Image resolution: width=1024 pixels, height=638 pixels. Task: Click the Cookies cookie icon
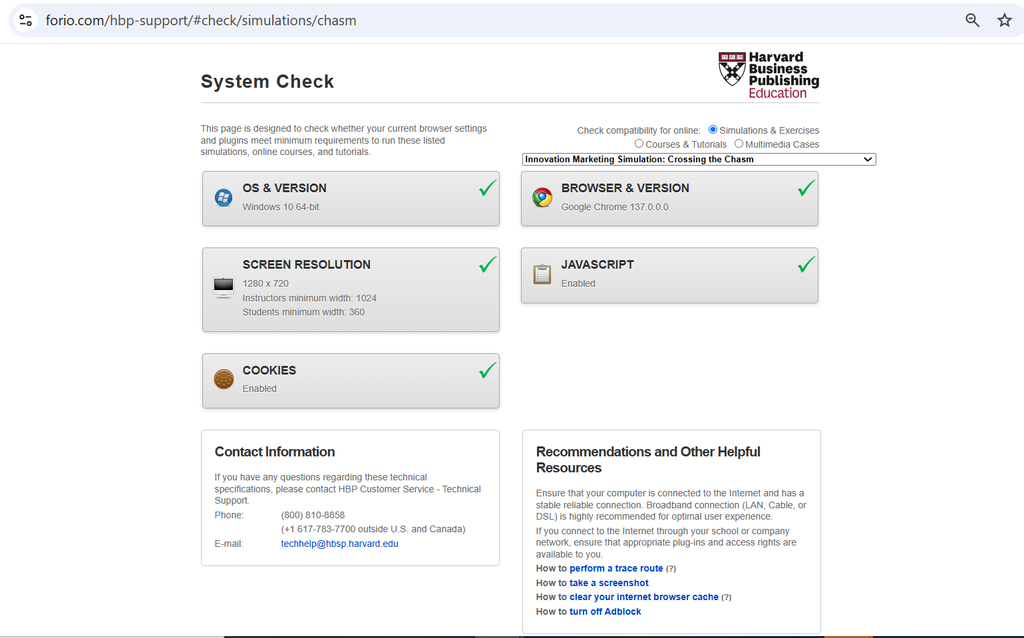pos(223,379)
